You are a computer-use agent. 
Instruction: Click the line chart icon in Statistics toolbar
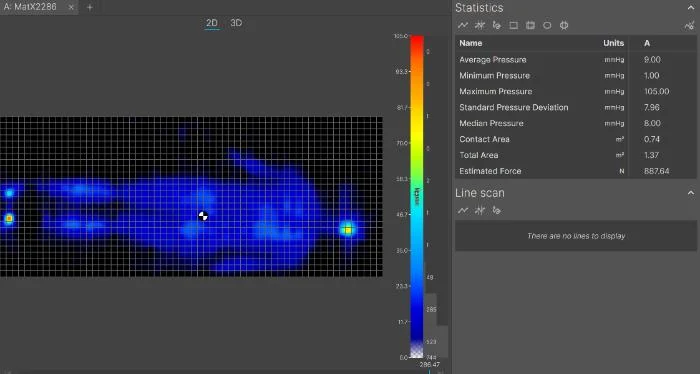(x=463, y=25)
